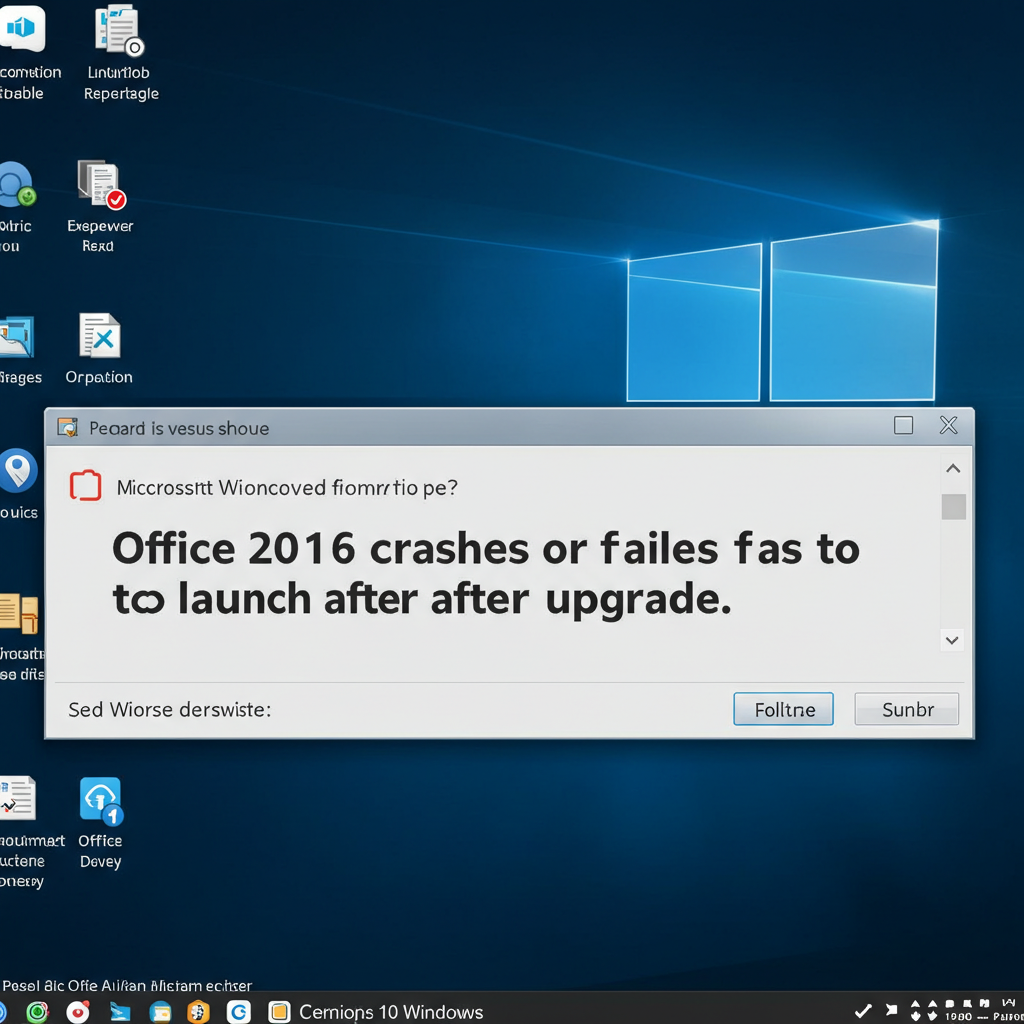Screen dimensions: 1024x1024
Task: Open the blue G taskbar icon
Action: point(239,1012)
